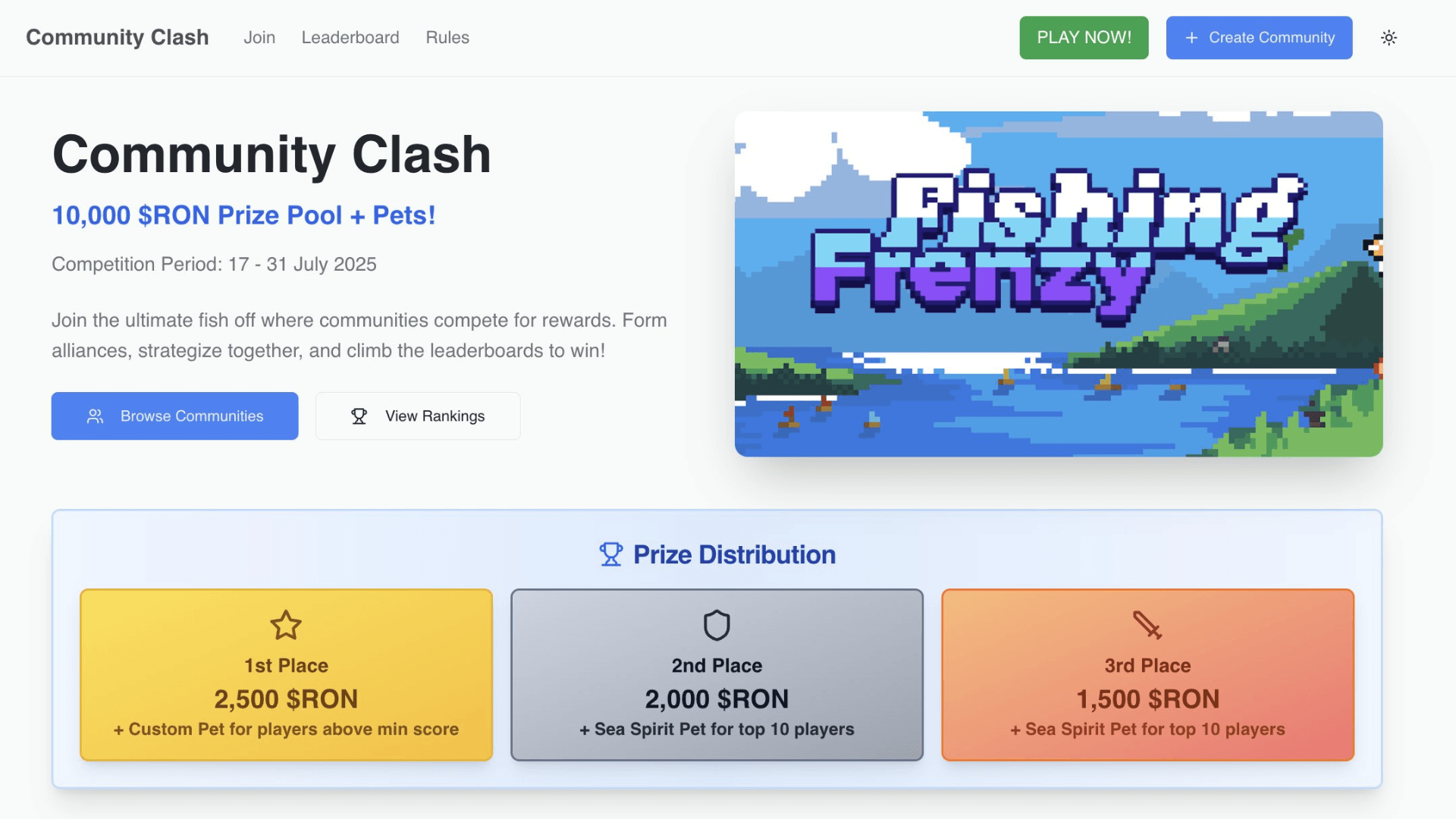Open the Join page
The height and width of the screenshot is (819, 1456).
pos(259,37)
